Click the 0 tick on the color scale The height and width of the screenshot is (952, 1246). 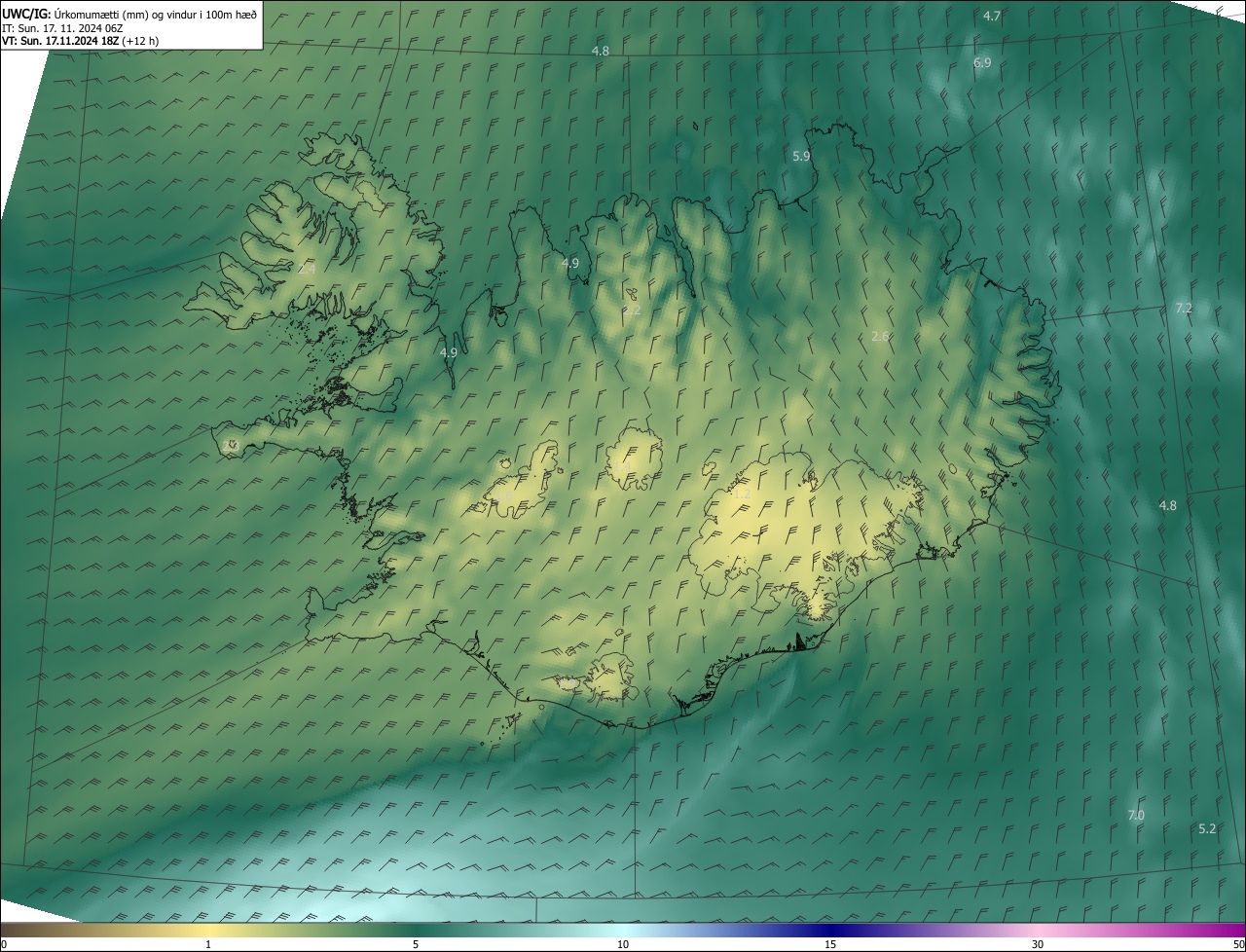[3, 944]
